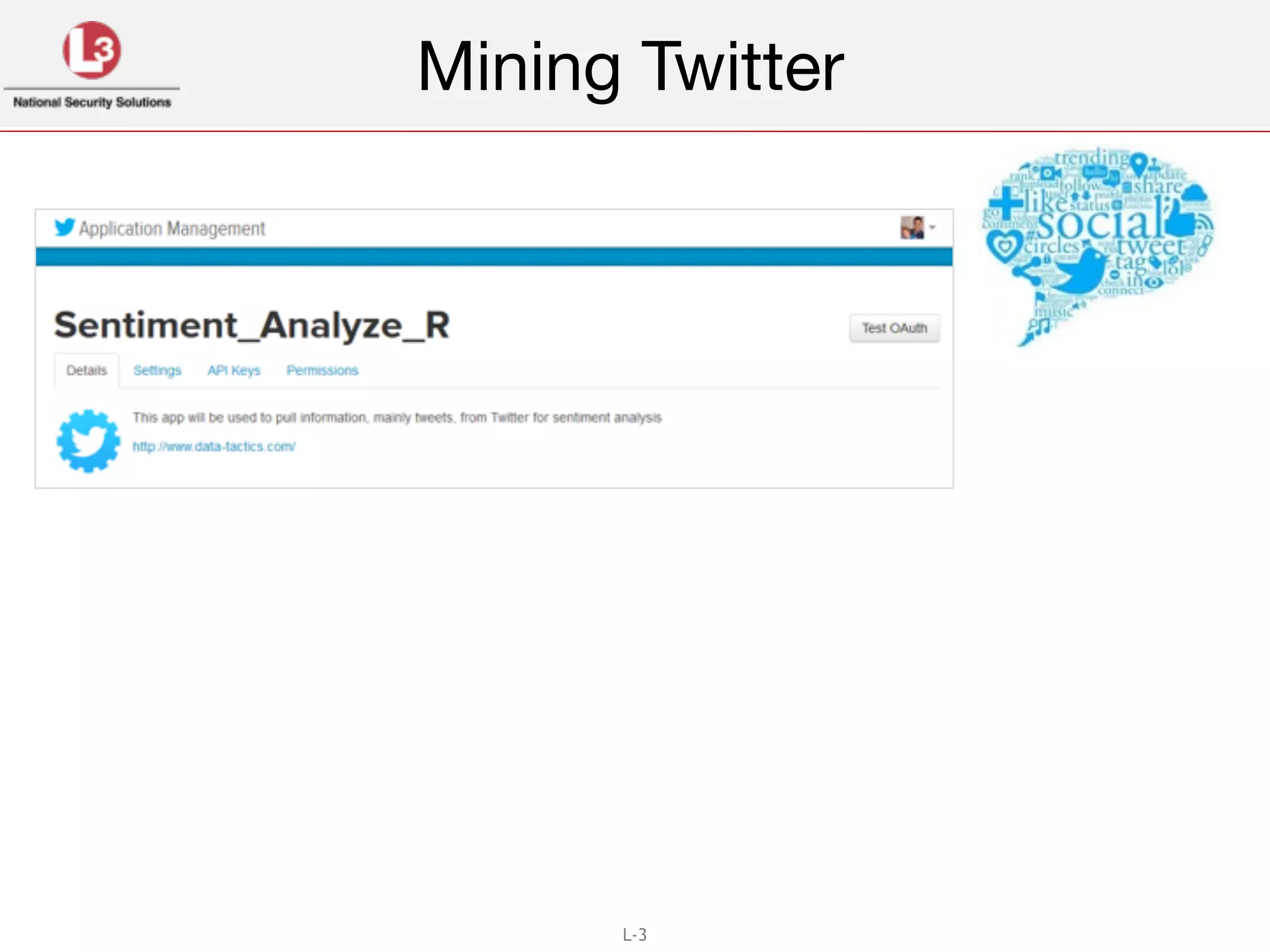The image size is (1270, 952).
Task: Click the National Security Solutions caption
Action: 92,102
